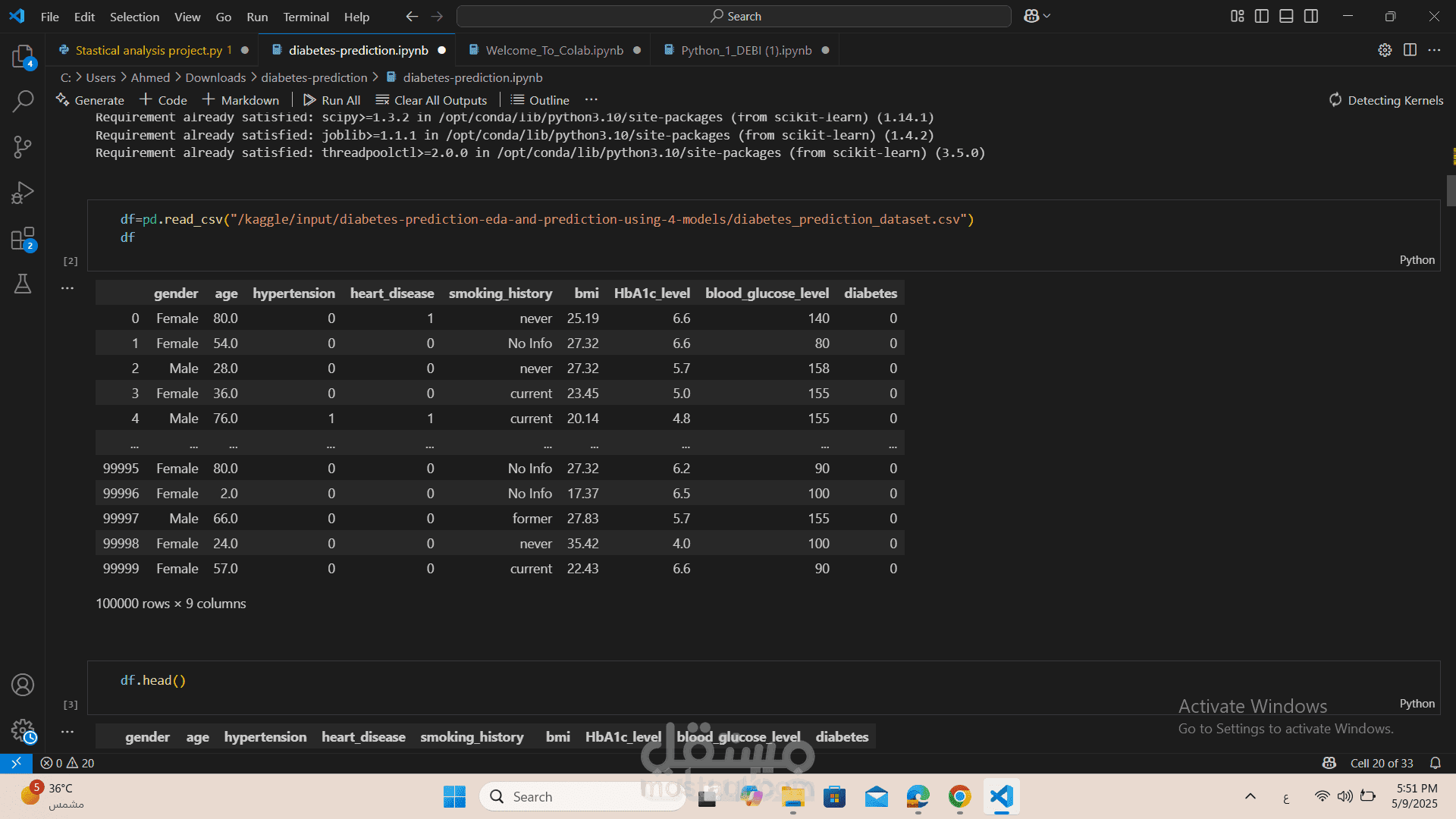The width and height of the screenshot is (1456, 819).
Task: Toggle the Secondary Side Bar layout button
Action: [1311, 16]
